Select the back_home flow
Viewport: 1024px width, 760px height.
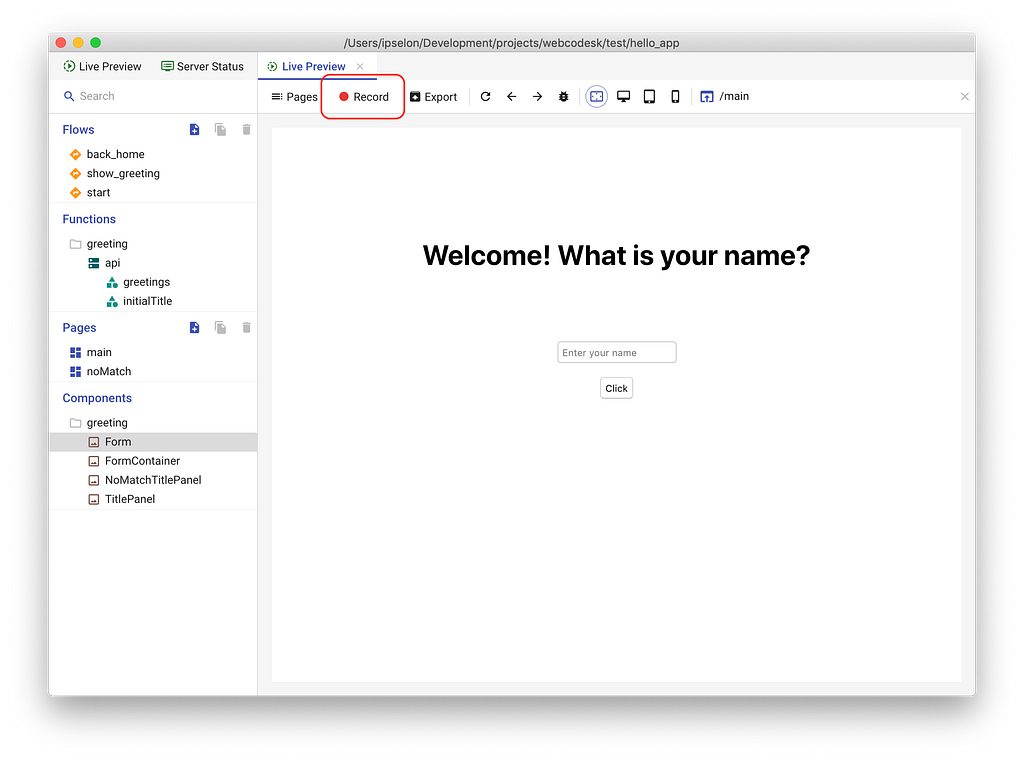point(153,154)
